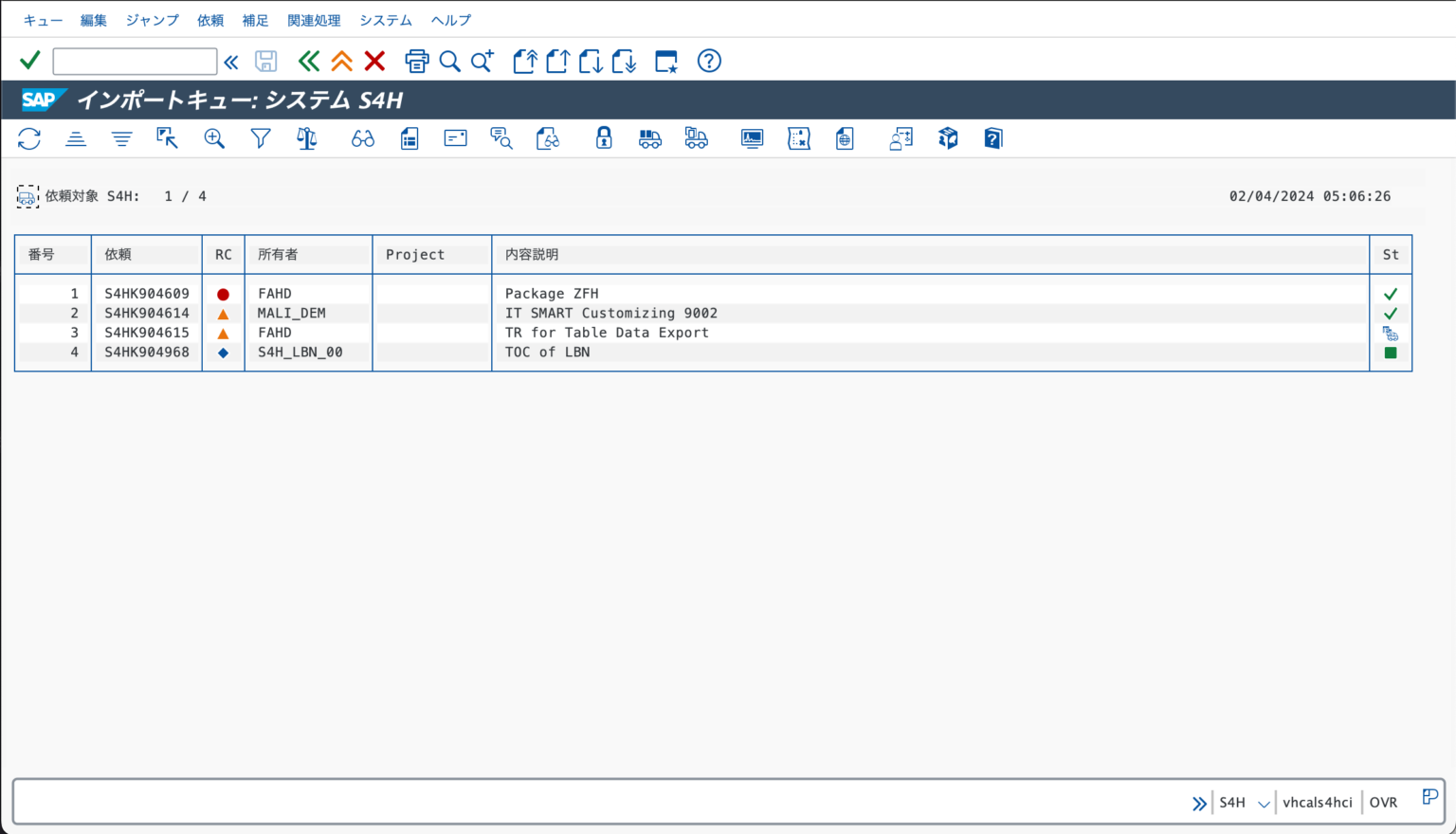The height and width of the screenshot is (834, 1456).
Task: Confirm with the green checkmark button
Action: coord(29,60)
